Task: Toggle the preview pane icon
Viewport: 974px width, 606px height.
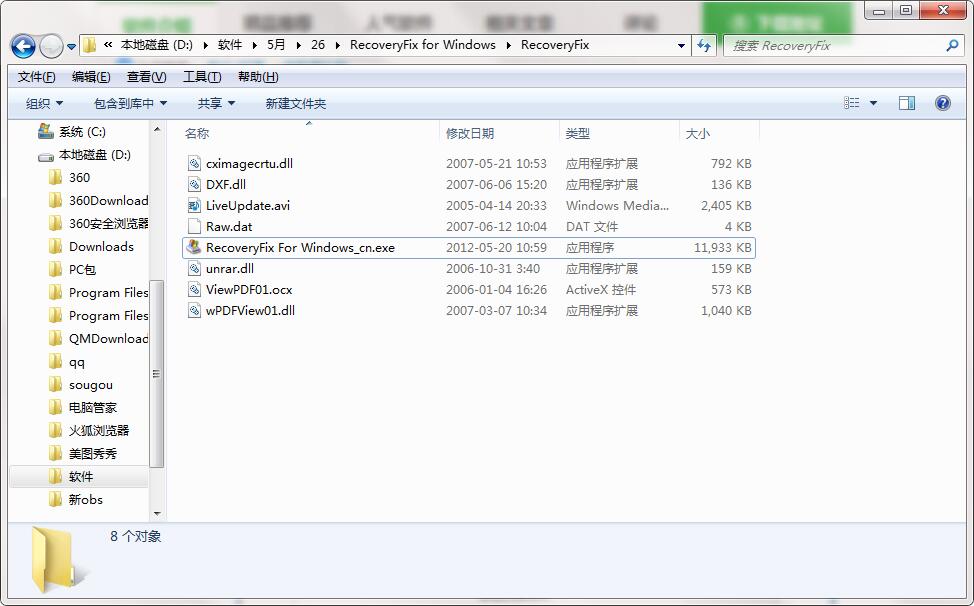Action: click(907, 103)
